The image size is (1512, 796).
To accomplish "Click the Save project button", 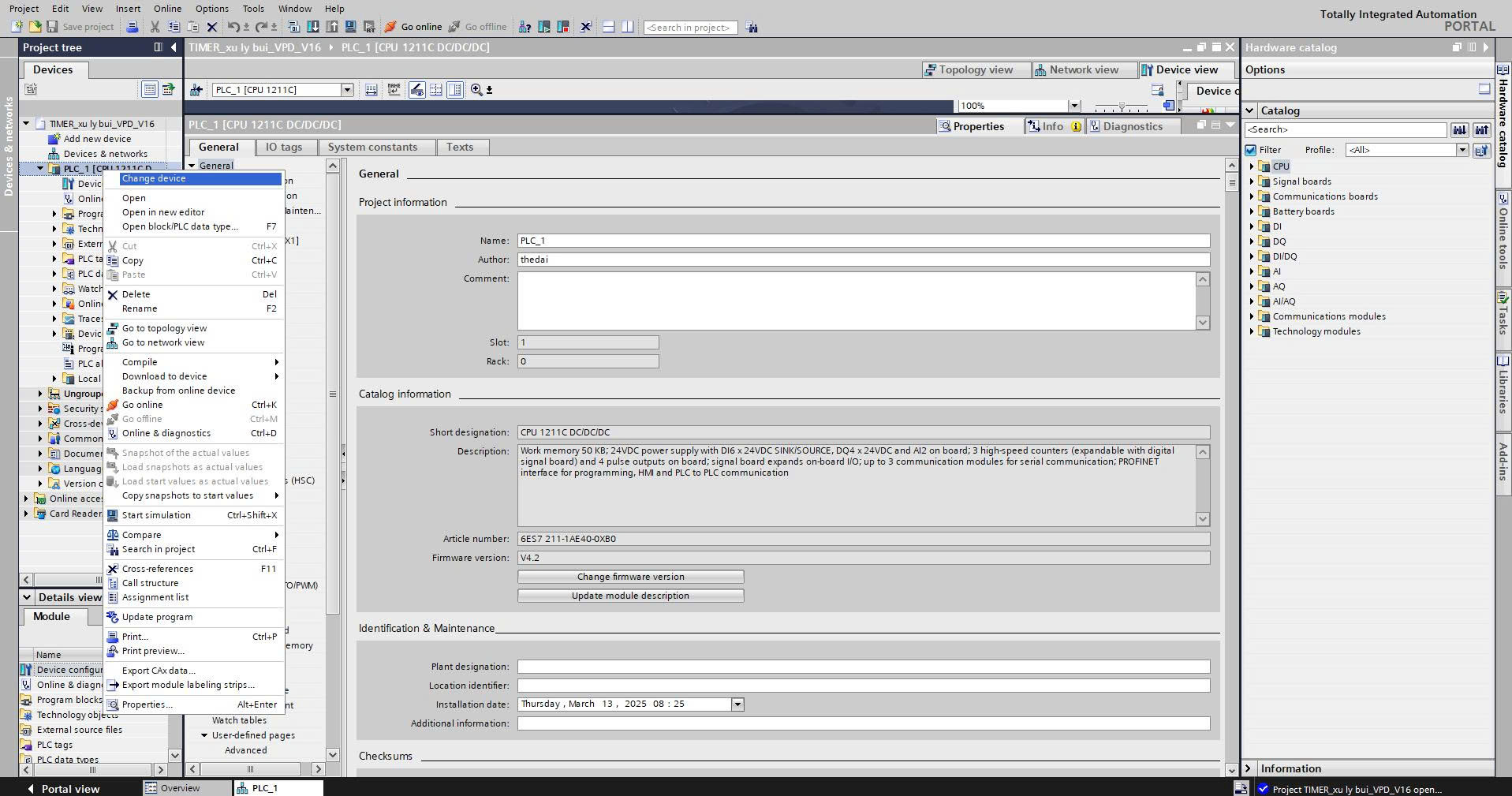I will tap(80, 27).
